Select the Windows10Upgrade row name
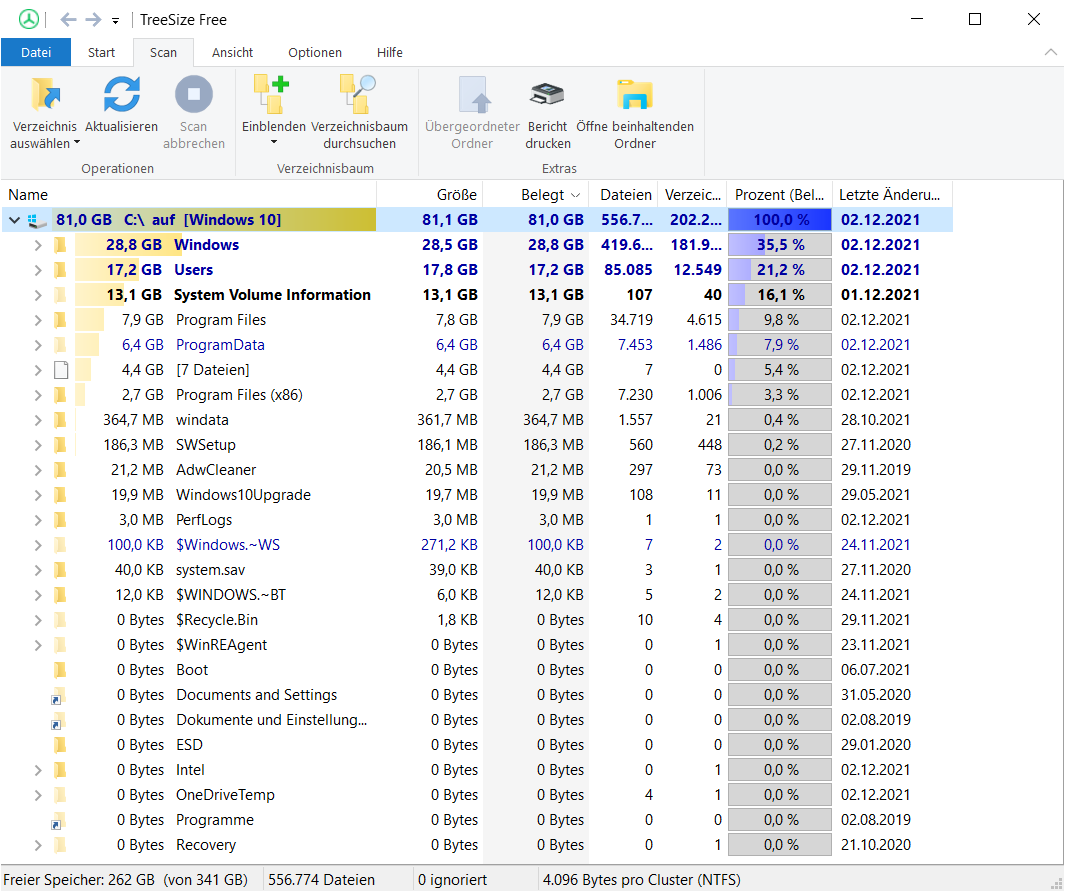 tap(243, 495)
